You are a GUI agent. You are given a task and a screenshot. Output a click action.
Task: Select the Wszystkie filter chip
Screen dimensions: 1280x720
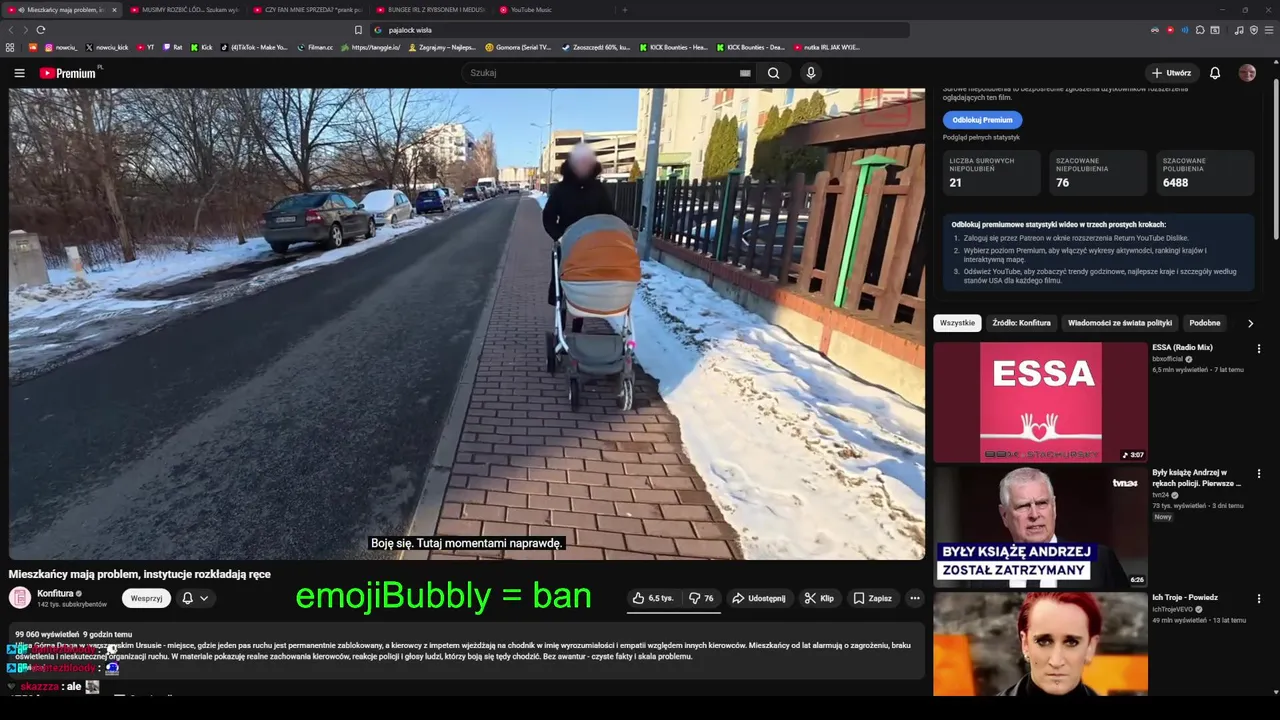click(957, 323)
